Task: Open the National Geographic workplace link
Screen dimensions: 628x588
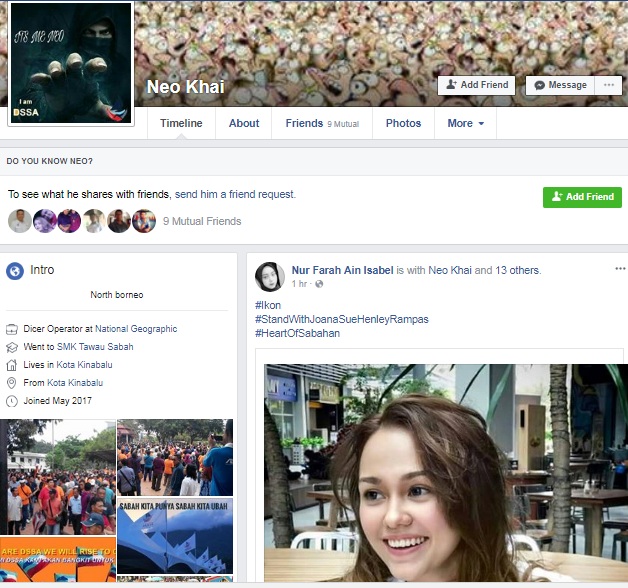Action: [x=136, y=328]
